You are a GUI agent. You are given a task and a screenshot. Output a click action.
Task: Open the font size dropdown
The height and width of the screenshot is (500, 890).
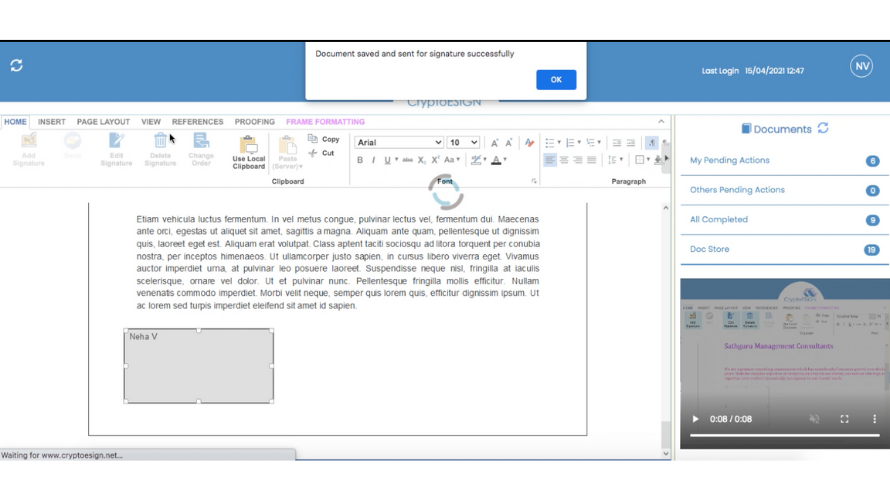pos(474,143)
